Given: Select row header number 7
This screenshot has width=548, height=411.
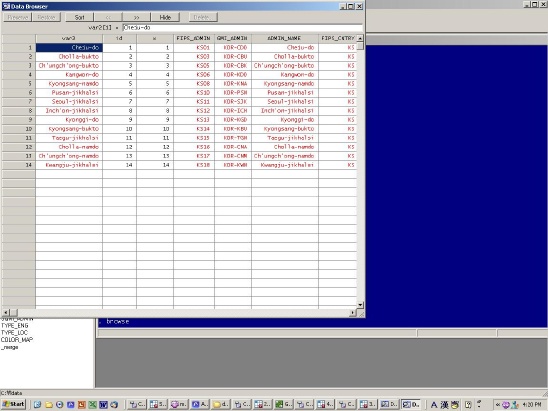Looking at the screenshot, I should [18, 101].
